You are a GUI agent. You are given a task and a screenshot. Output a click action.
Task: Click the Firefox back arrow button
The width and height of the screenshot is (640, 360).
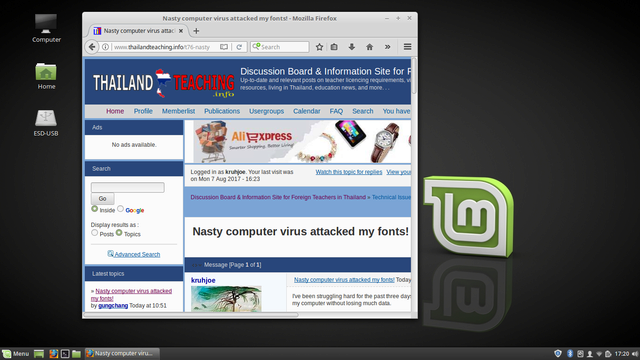pyautogui.click(x=92, y=47)
